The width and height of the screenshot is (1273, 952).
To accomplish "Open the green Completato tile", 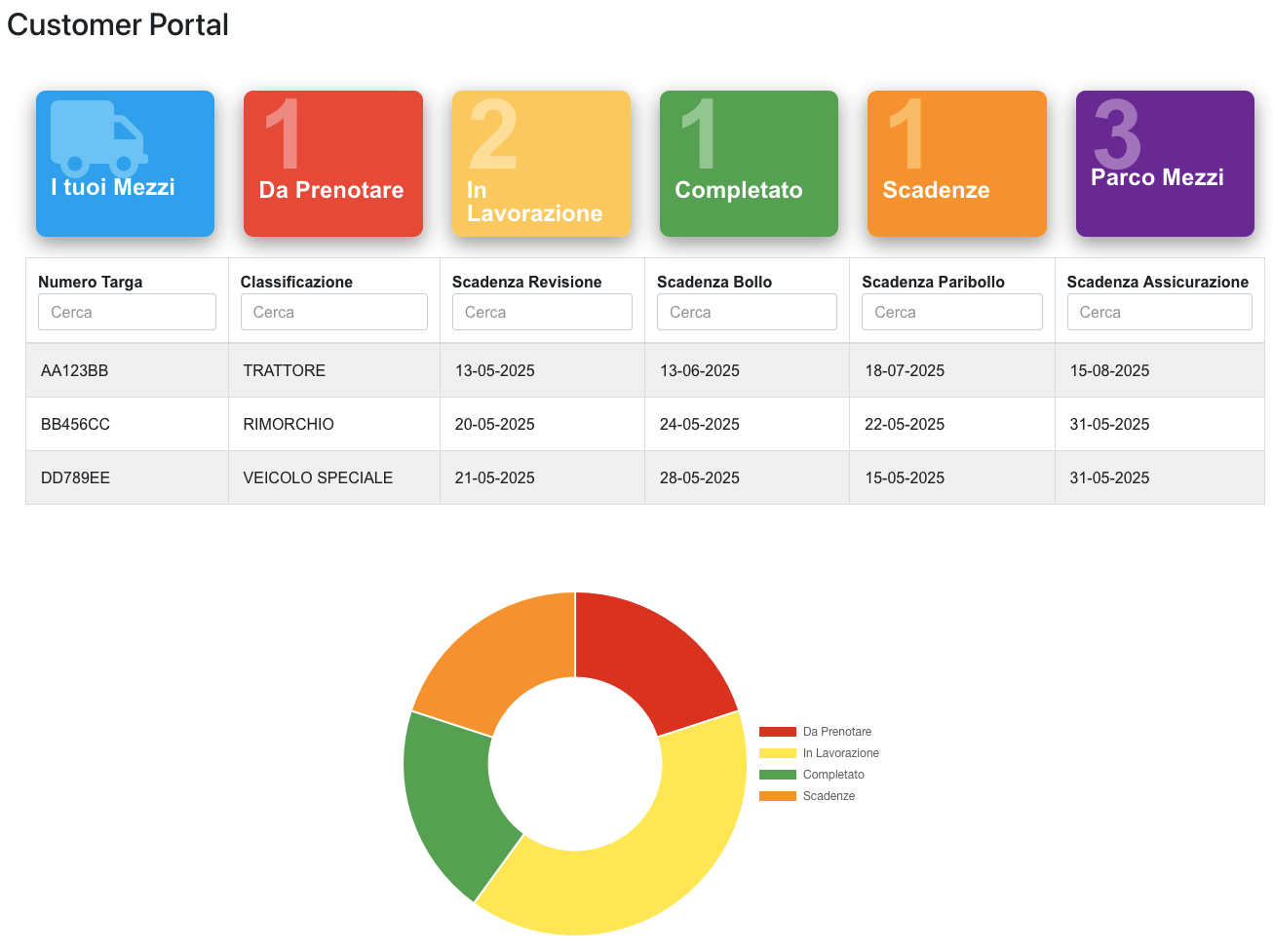I will pos(749,164).
